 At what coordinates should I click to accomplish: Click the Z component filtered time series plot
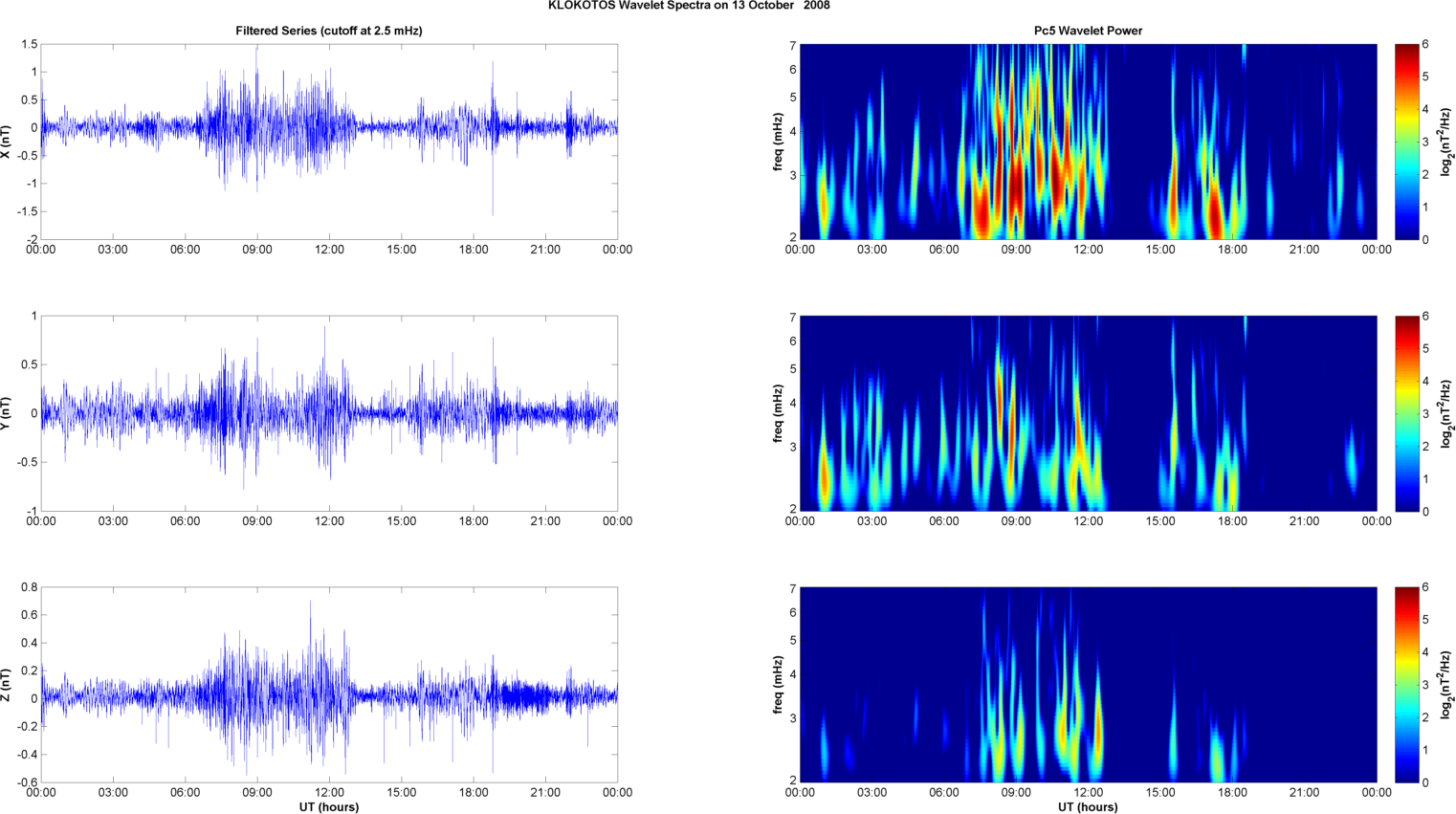pyautogui.click(x=329, y=685)
